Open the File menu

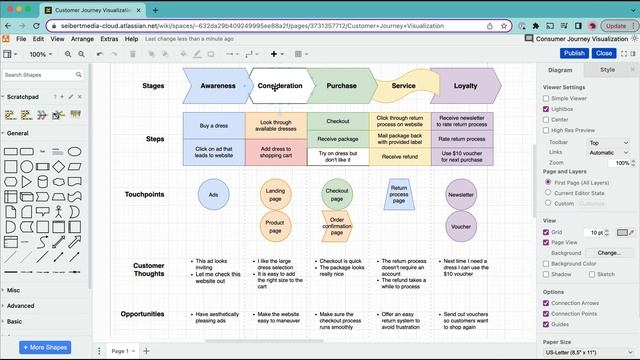pyautogui.click(x=21, y=39)
